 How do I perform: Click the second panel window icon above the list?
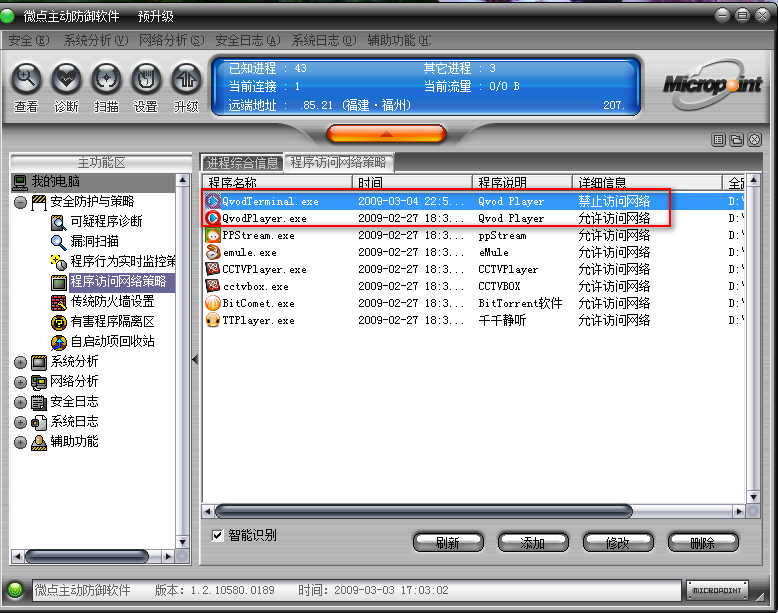coord(736,140)
